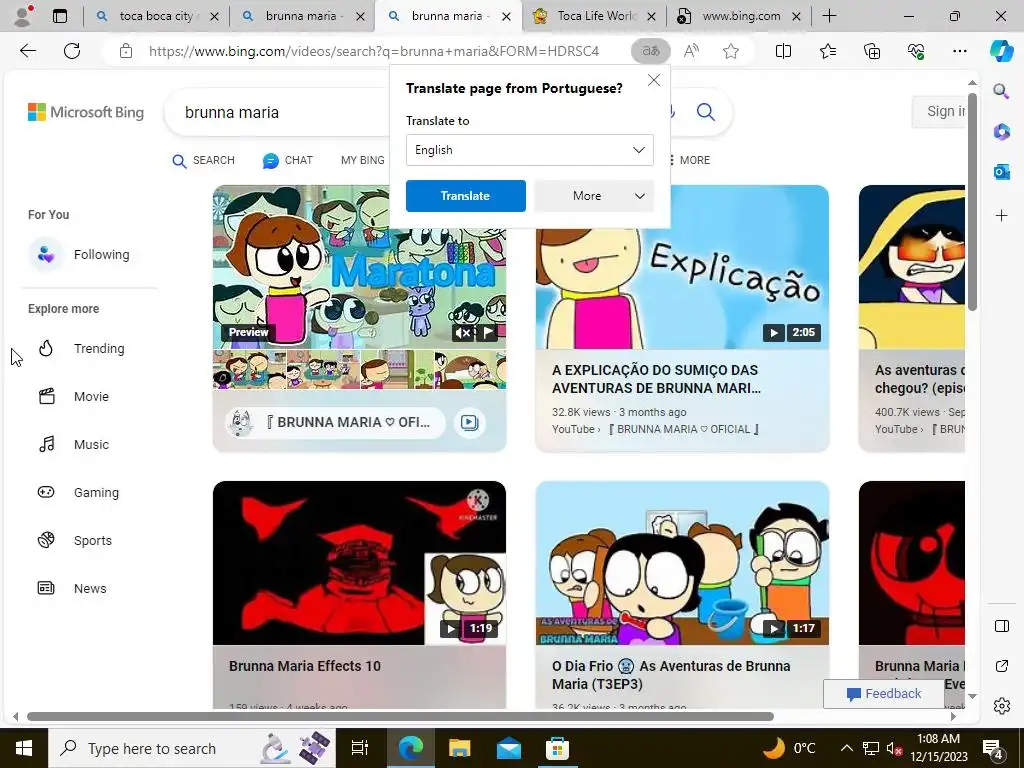Expand the Translate to English dropdown

tap(530, 150)
